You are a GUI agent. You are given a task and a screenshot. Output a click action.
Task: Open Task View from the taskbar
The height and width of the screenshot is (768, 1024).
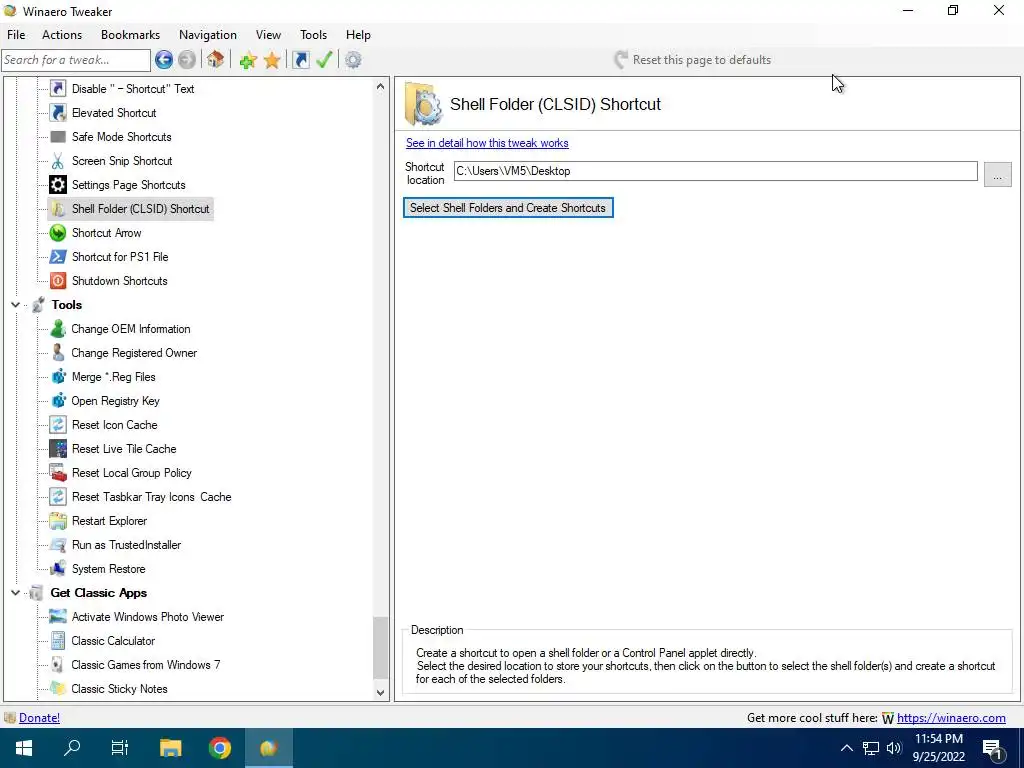coord(120,748)
